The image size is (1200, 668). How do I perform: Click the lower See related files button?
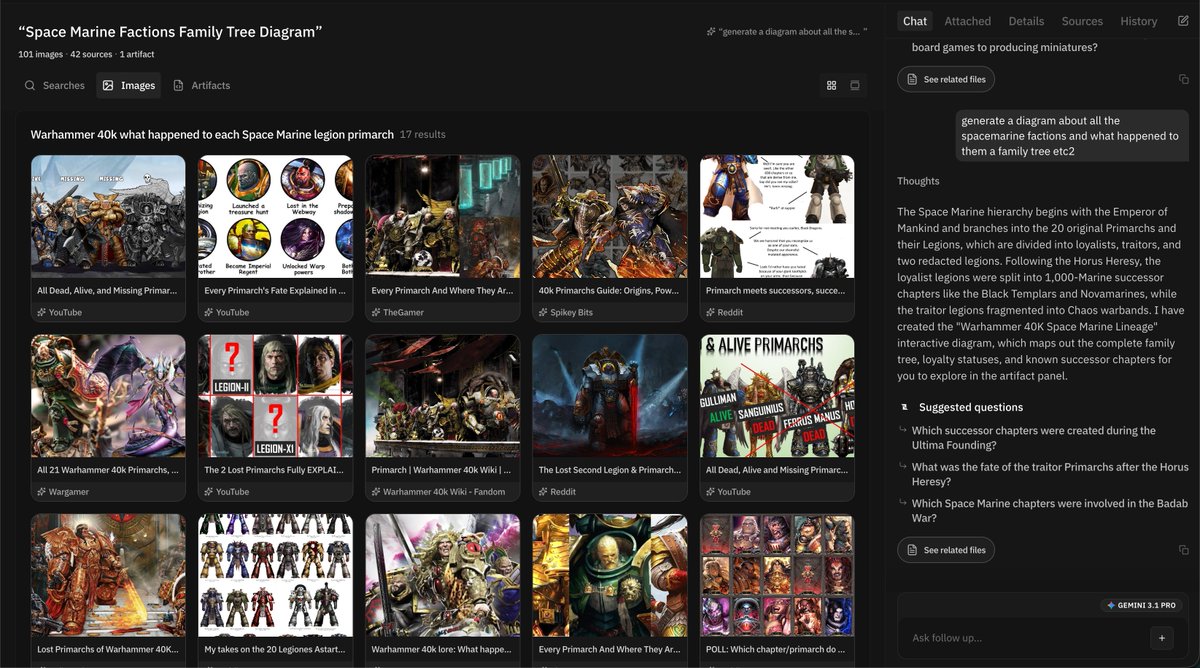(x=945, y=550)
